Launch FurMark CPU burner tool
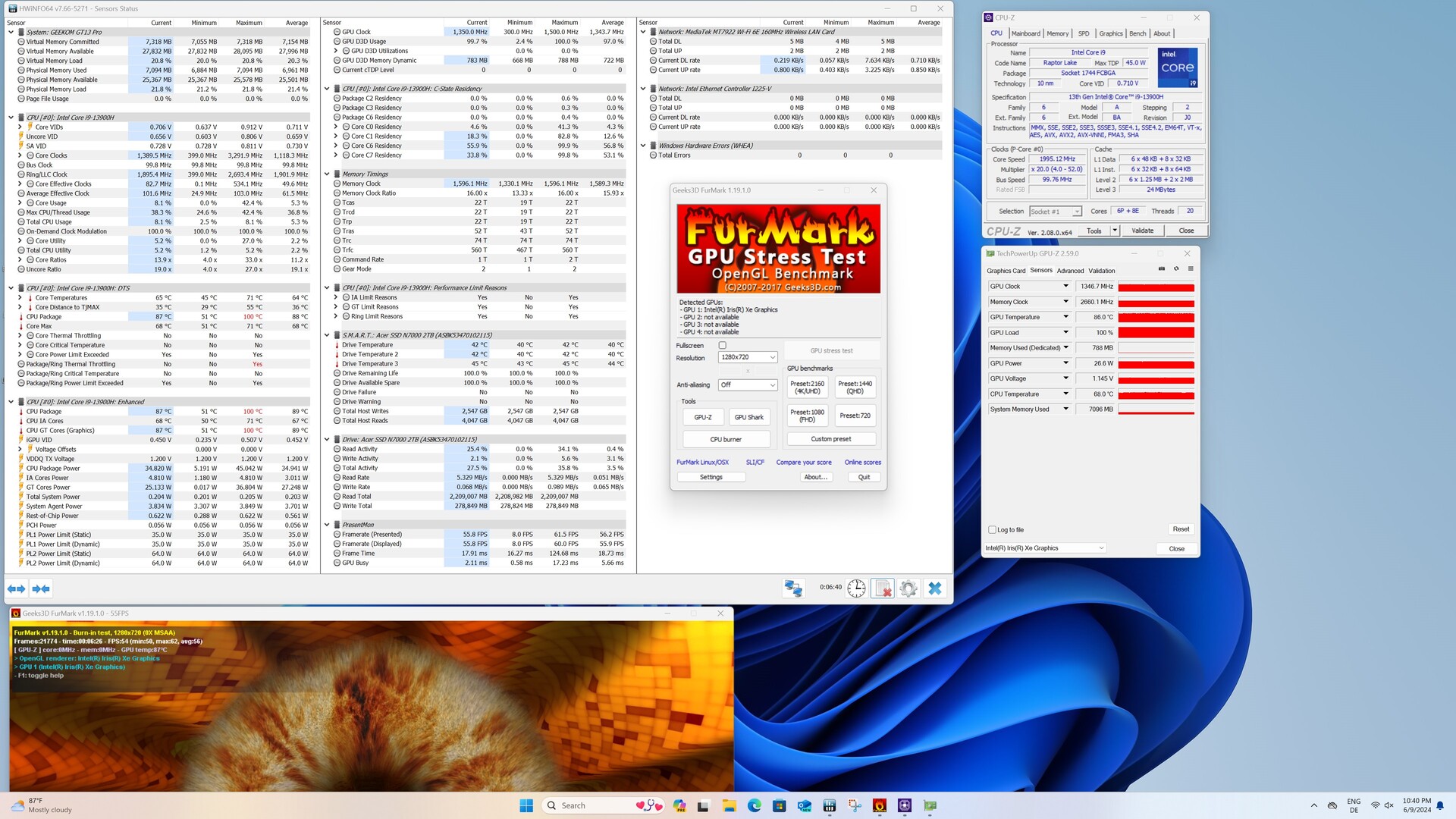1456x819 pixels. pyautogui.click(x=726, y=439)
